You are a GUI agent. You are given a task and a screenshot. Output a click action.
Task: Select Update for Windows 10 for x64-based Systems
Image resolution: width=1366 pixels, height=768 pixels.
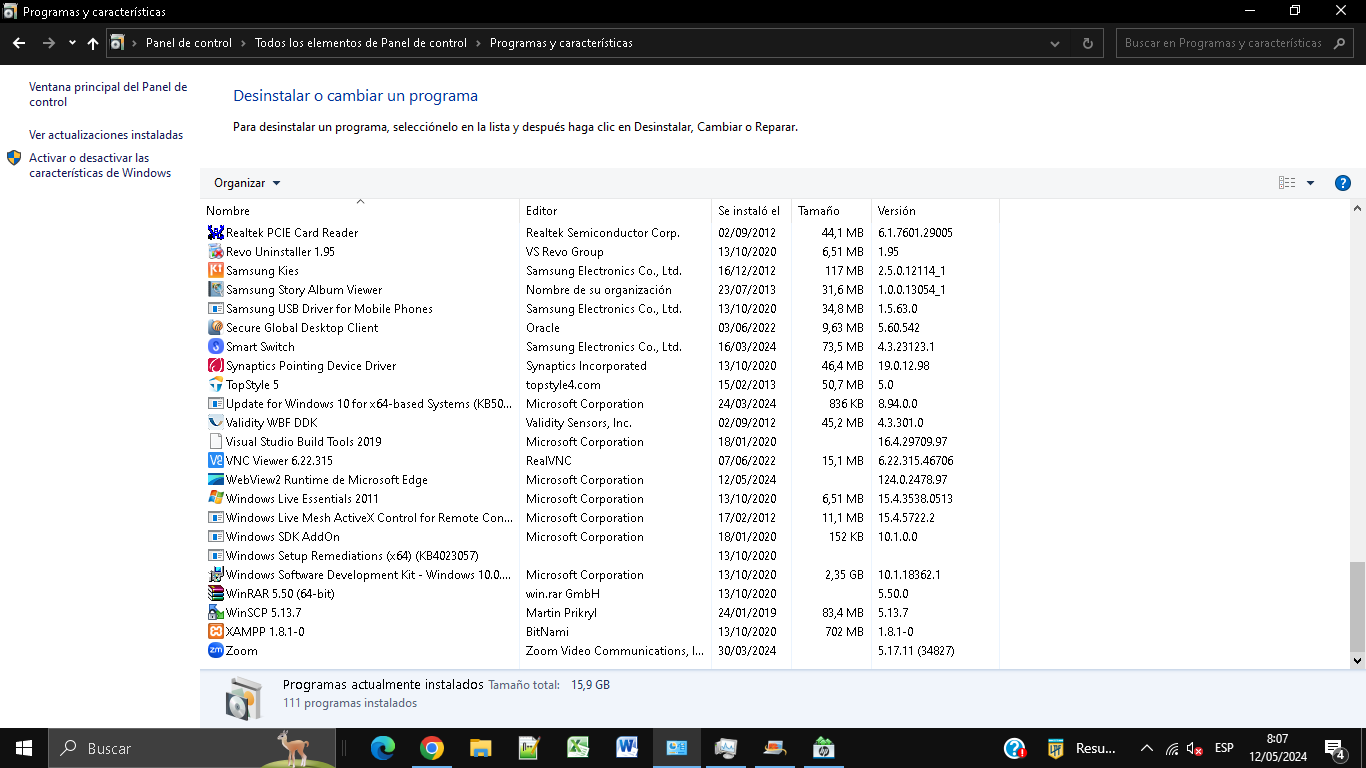(602, 404)
